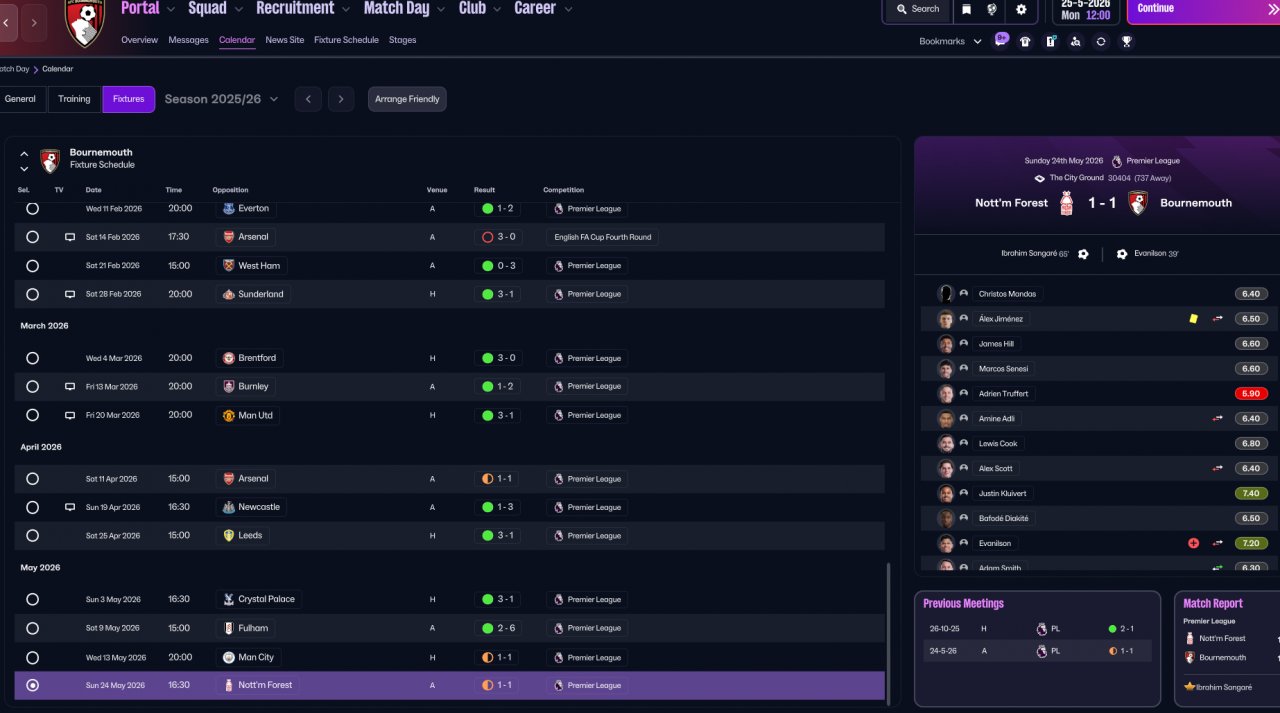Select the Everton fixture radio button

pos(32,209)
